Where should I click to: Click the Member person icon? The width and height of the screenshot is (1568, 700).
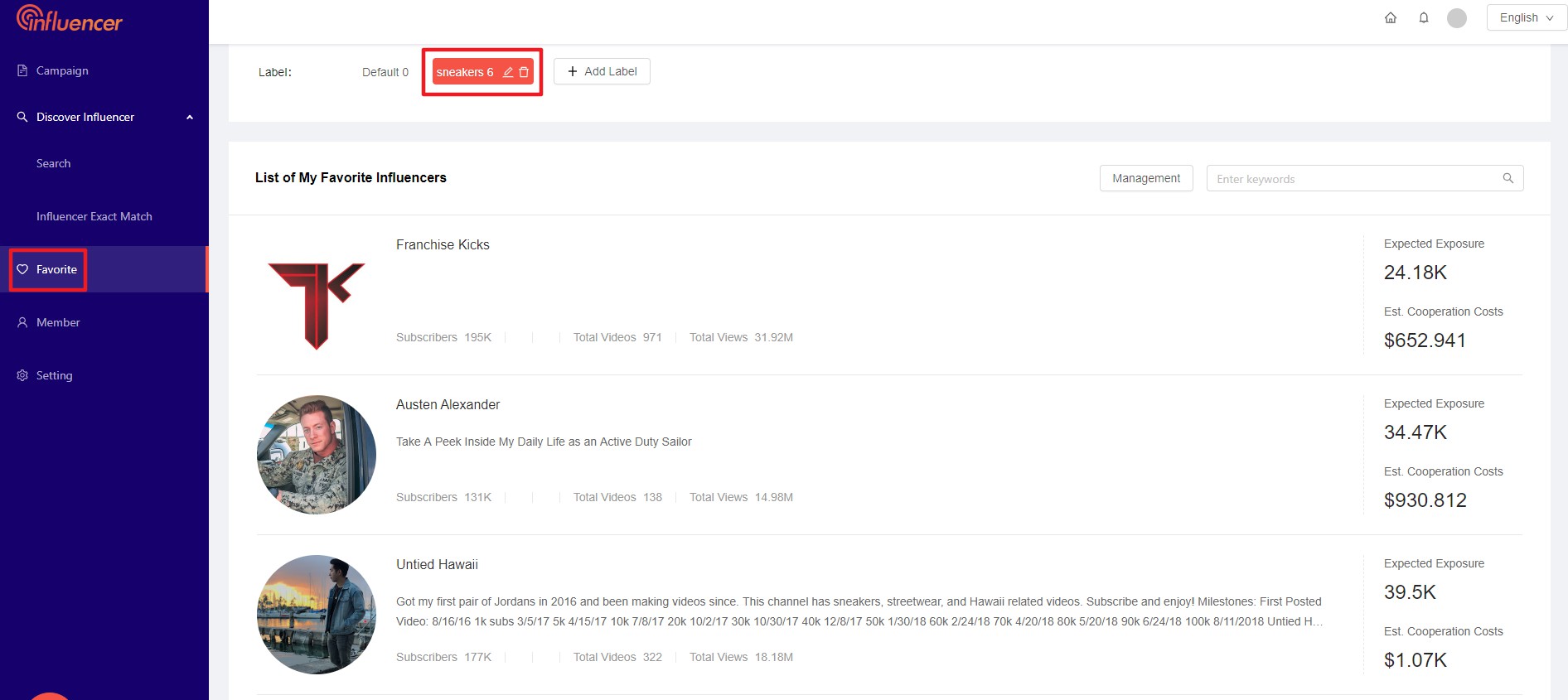point(22,322)
